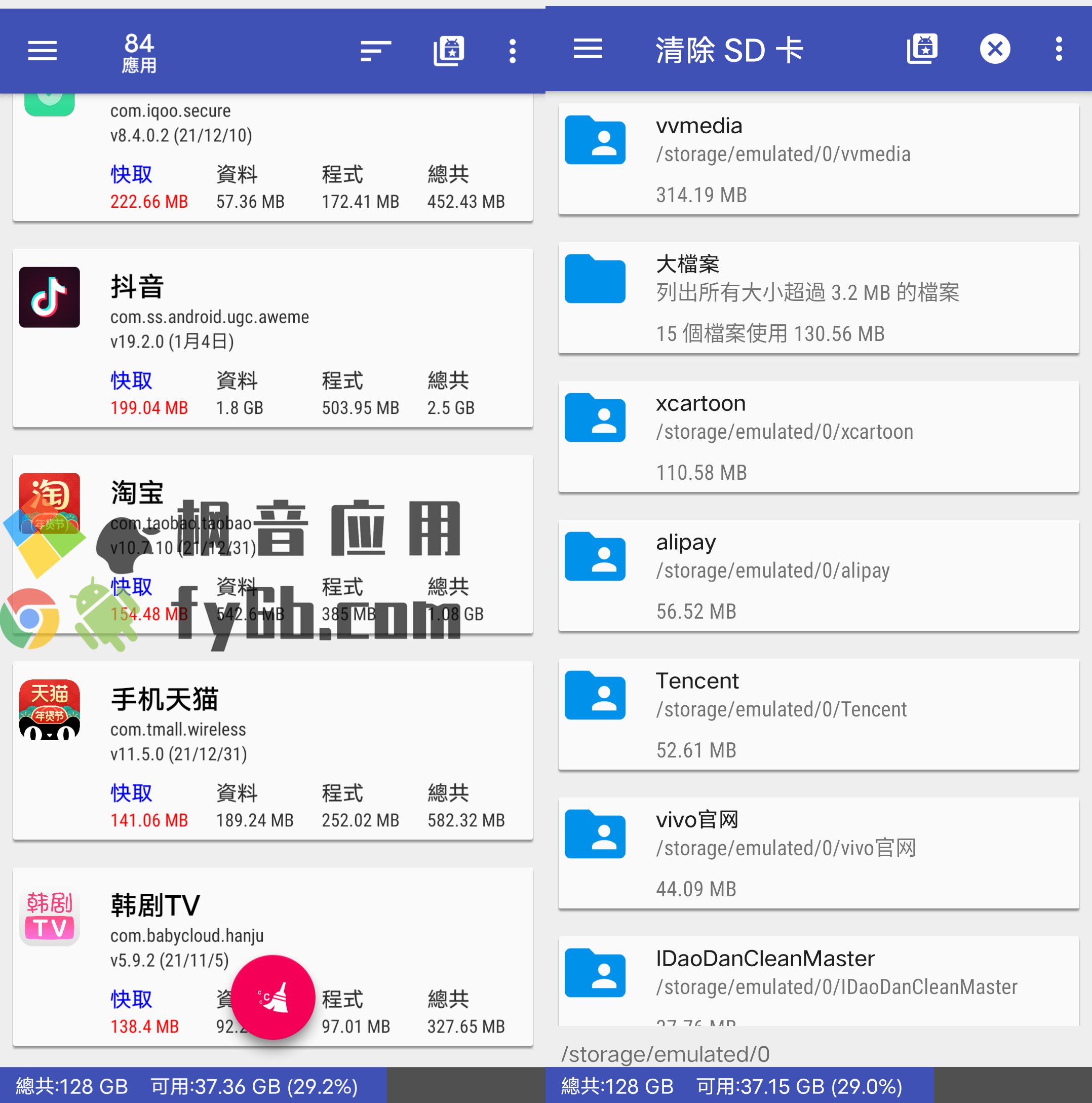
Task: Open the vivo官网 folder name
Action: point(697,819)
